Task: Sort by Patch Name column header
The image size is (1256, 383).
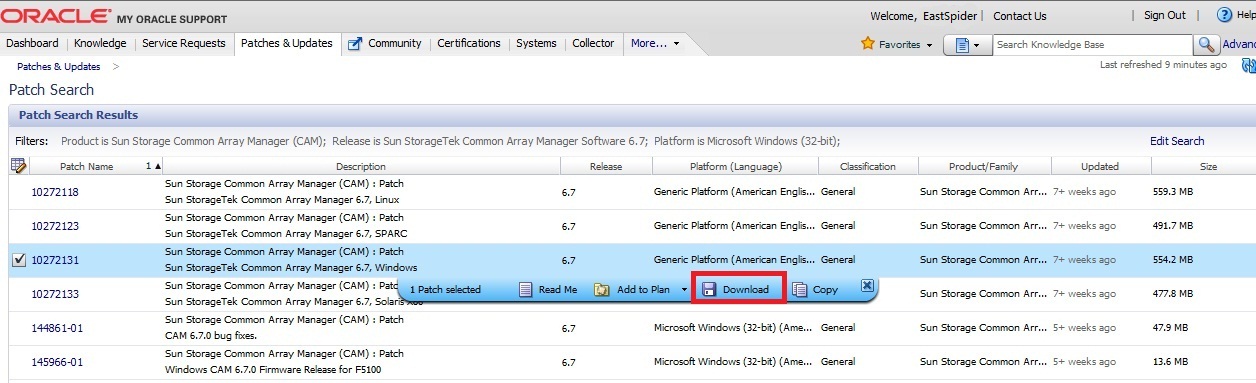Action: [86, 167]
